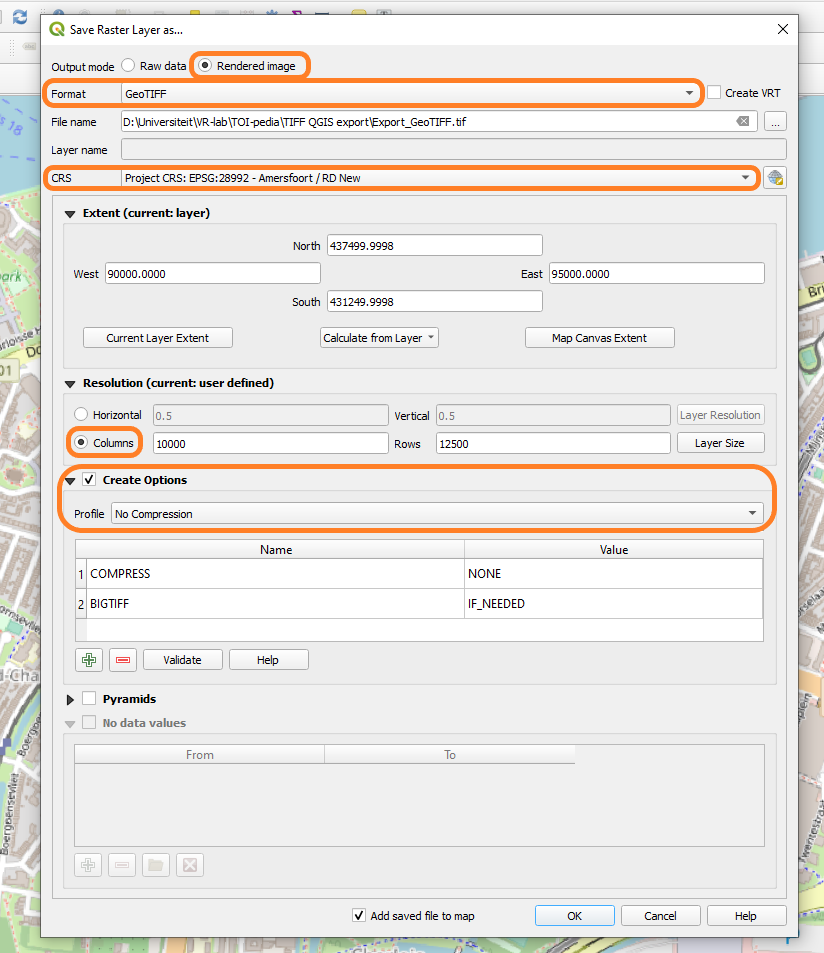Click inside the North extent input field
This screenshot has width=824, height=953.
[434, 245]
